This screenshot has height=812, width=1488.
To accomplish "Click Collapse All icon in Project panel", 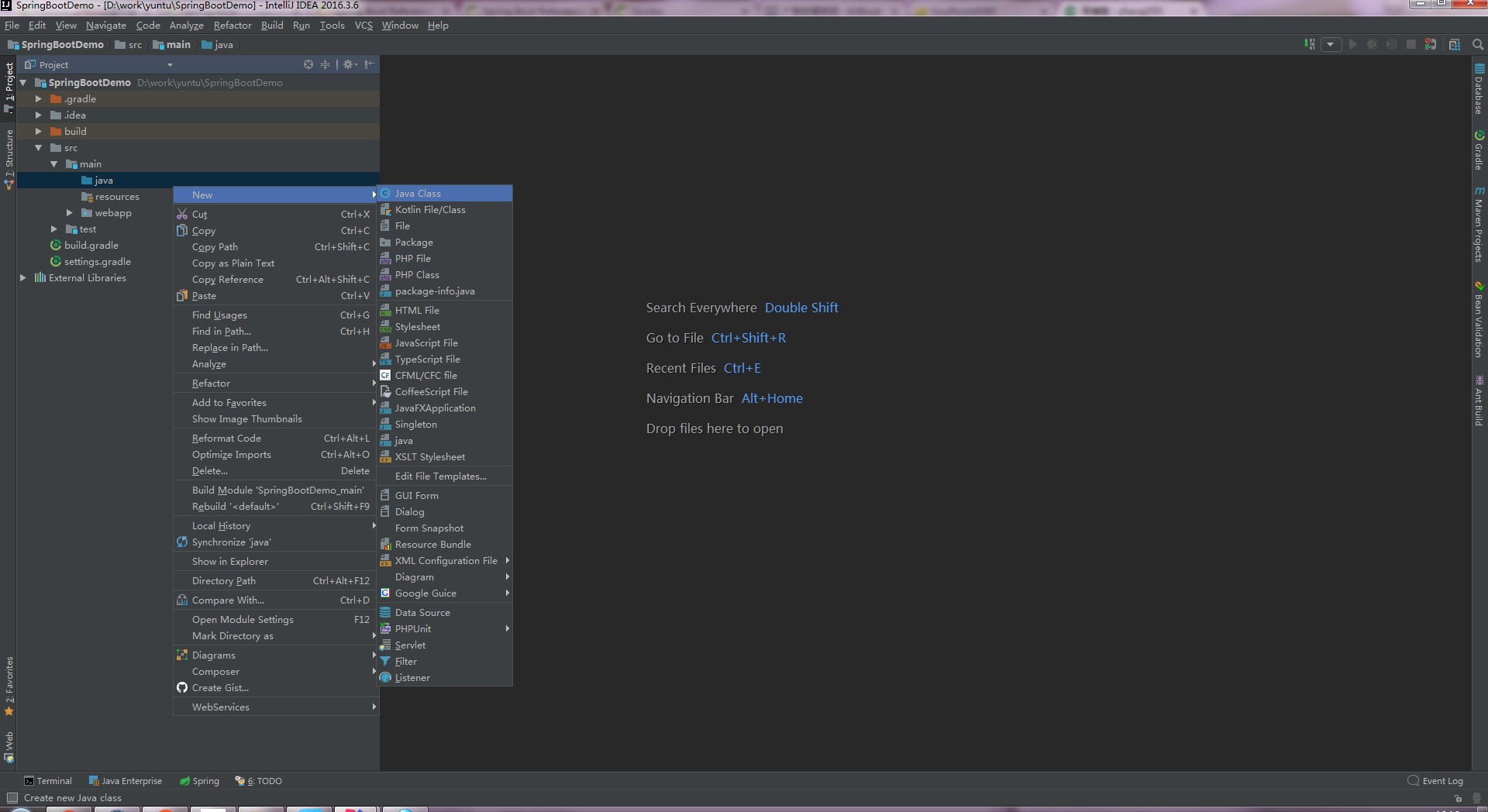I will 325,64.
